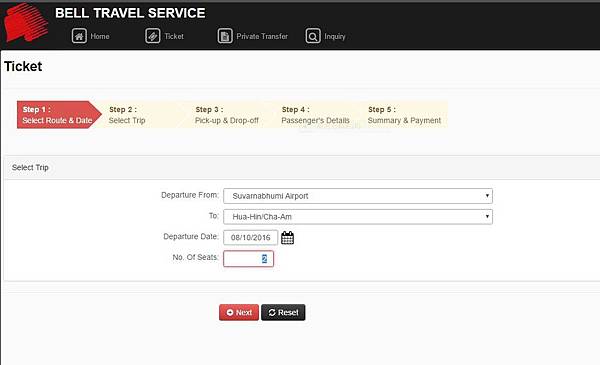
Task: Expand the Departure From dropdown
Action: (358, 196)
